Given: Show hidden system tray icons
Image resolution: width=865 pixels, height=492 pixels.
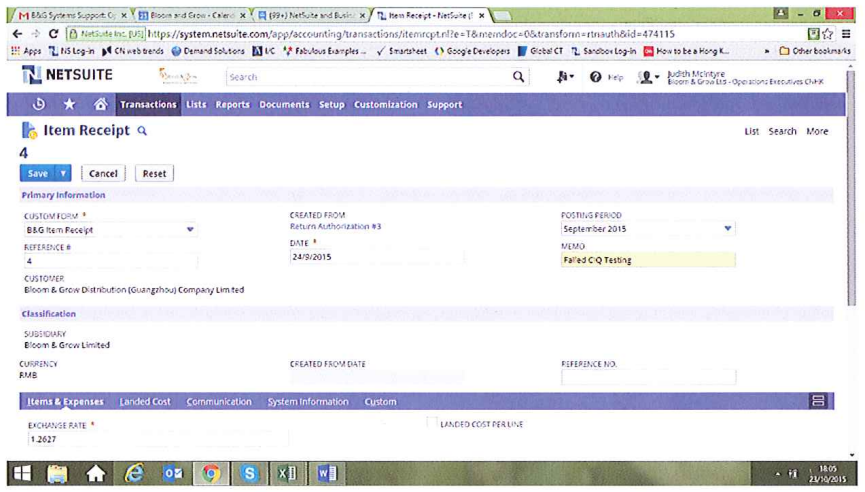Looking at the screenshot, I should (x=778, y=473).
